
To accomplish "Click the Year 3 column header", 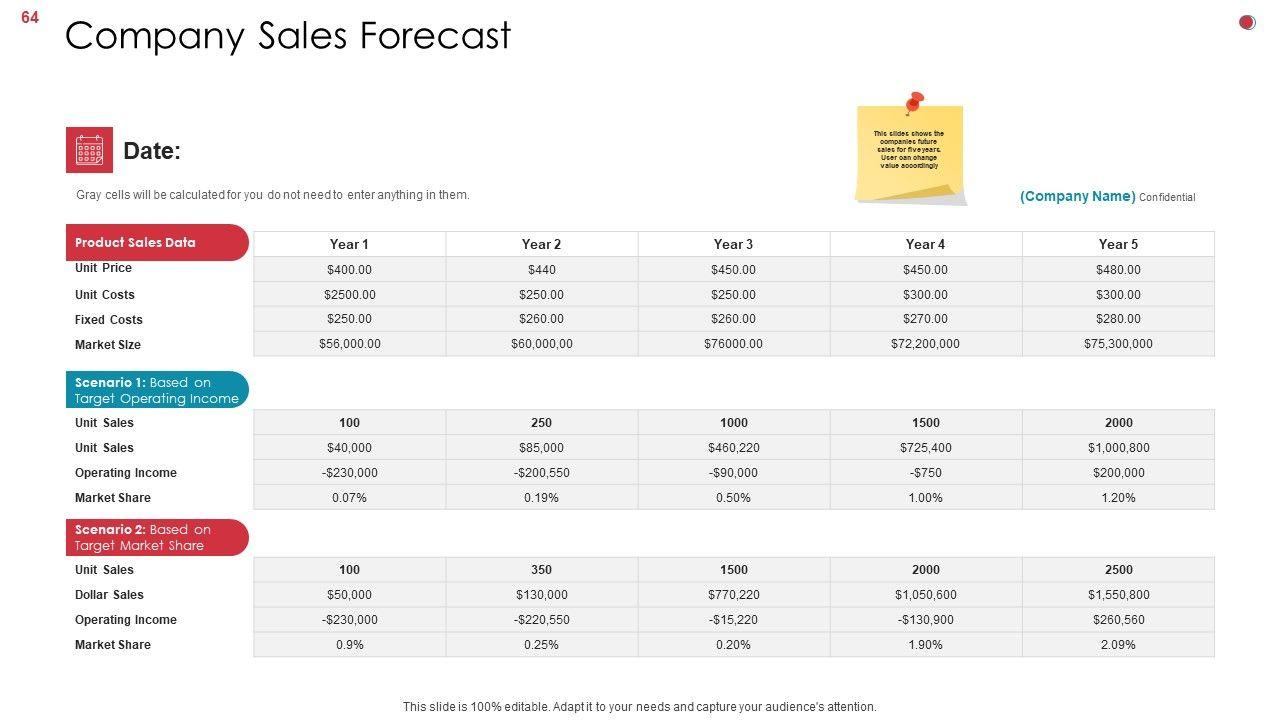I will 733,244.
